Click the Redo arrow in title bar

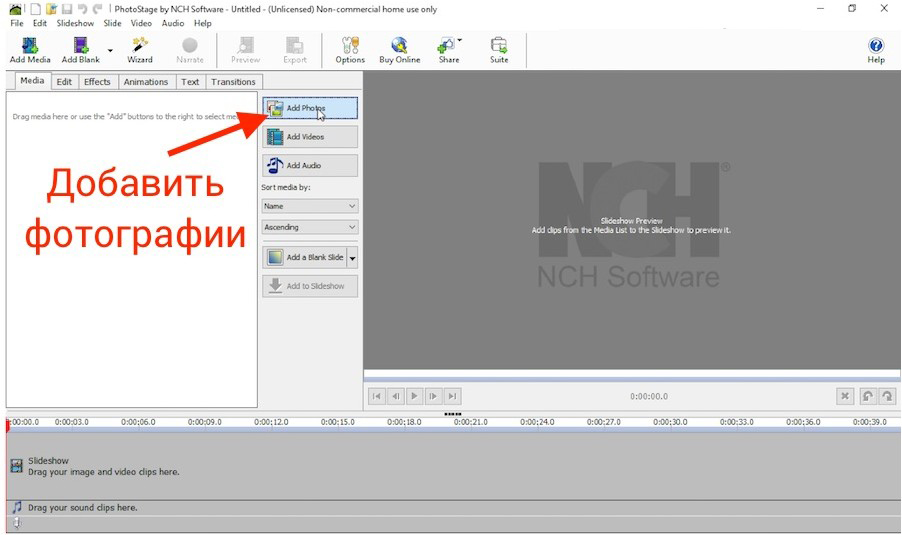(97, 9)
